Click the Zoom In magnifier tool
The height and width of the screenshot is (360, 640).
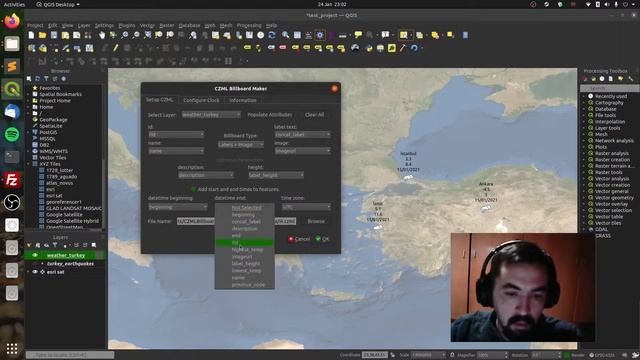coord(124,36)
